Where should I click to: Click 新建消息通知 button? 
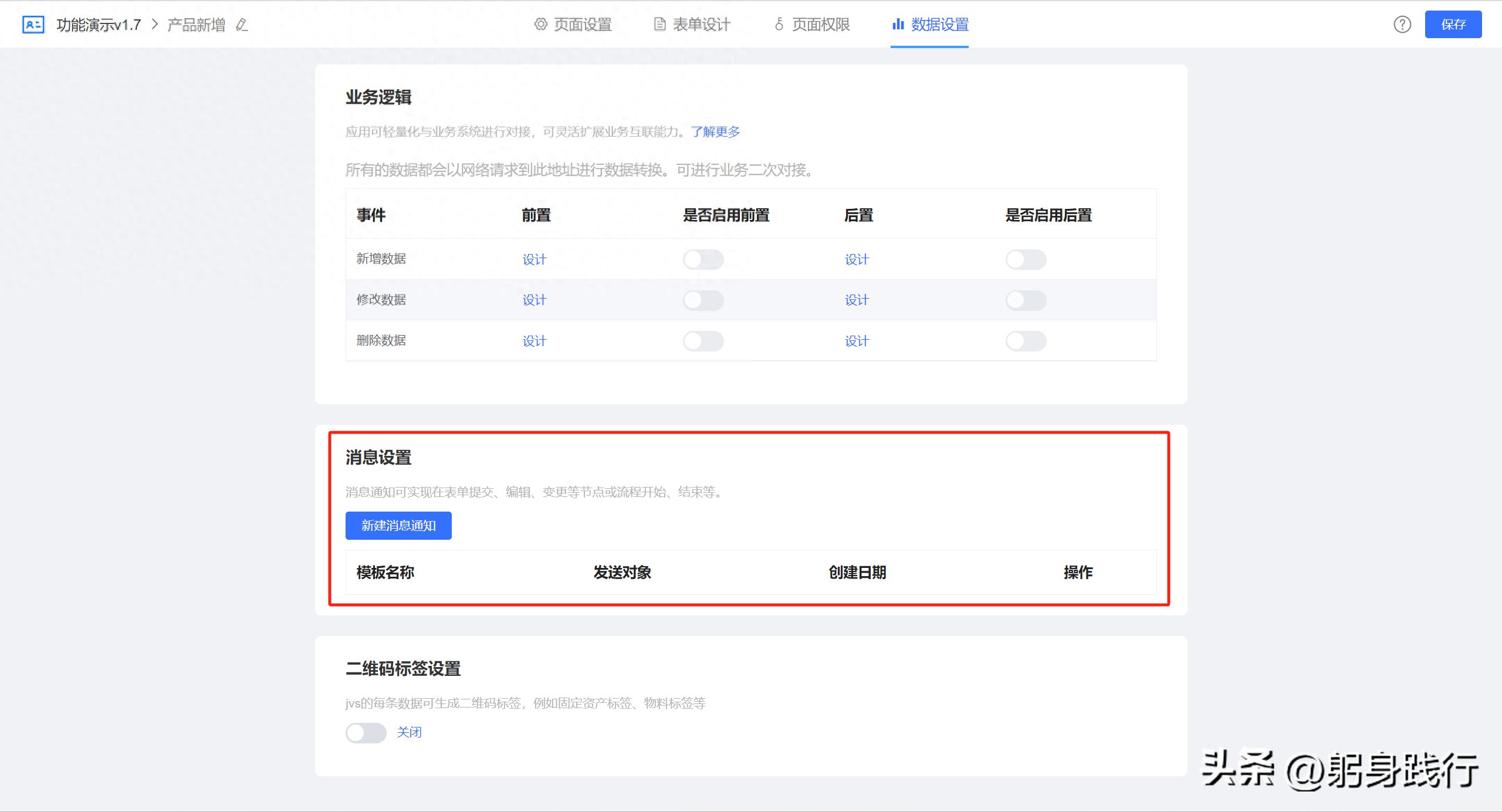point(398,526)
